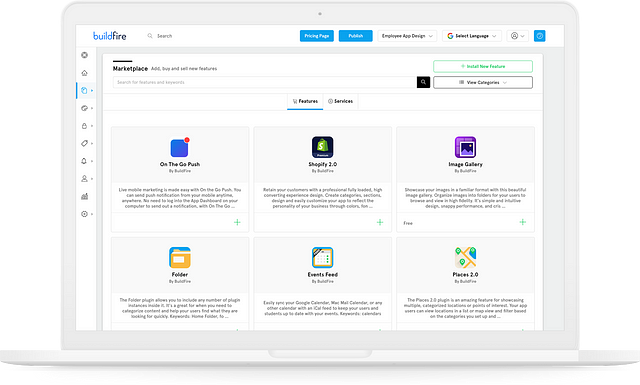Screen dimensions: 640x385
Task: Open the Shopify 2.0 plugin thumbnail
Action: [x=322, y=147]
